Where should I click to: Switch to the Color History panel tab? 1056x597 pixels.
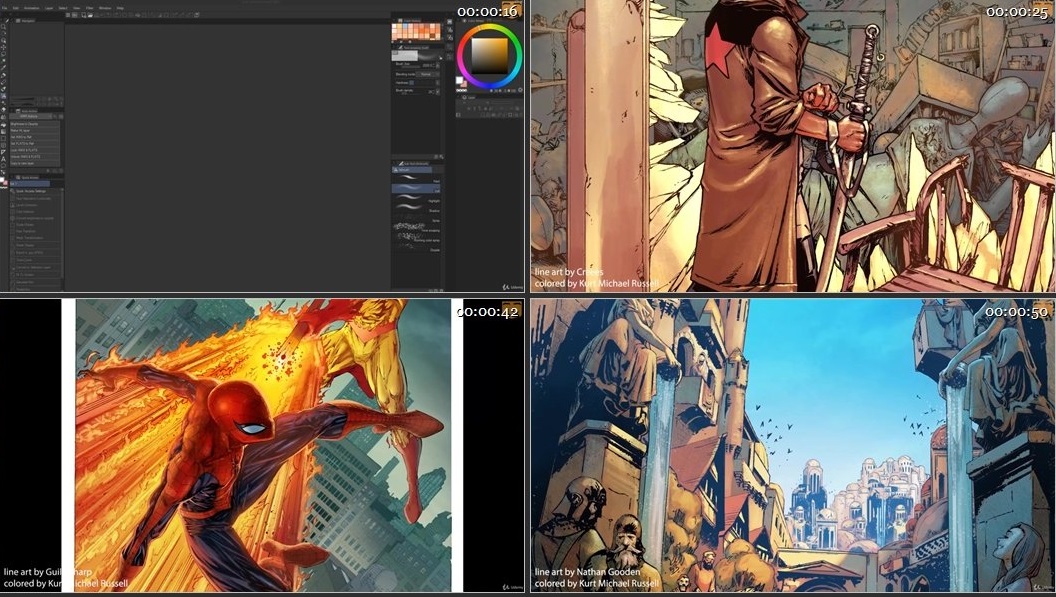click(x=411, y=21)
